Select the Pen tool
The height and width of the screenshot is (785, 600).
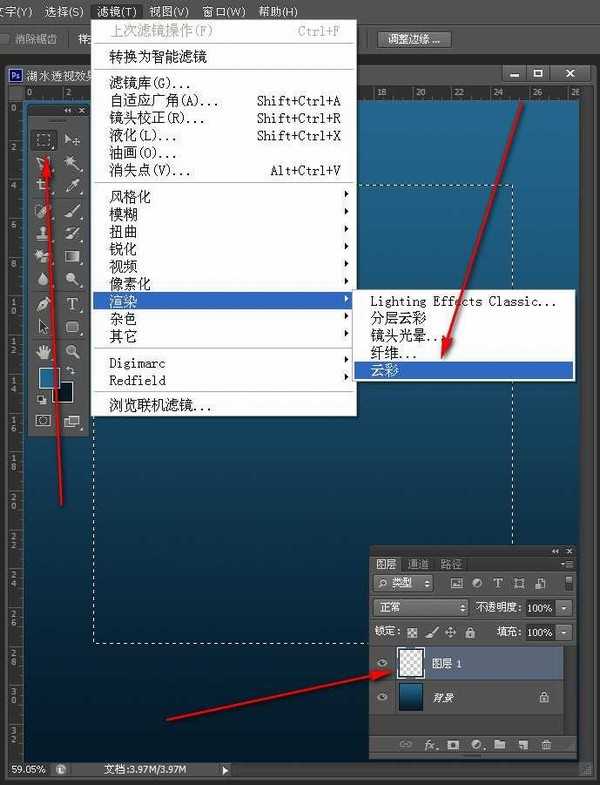44,303
